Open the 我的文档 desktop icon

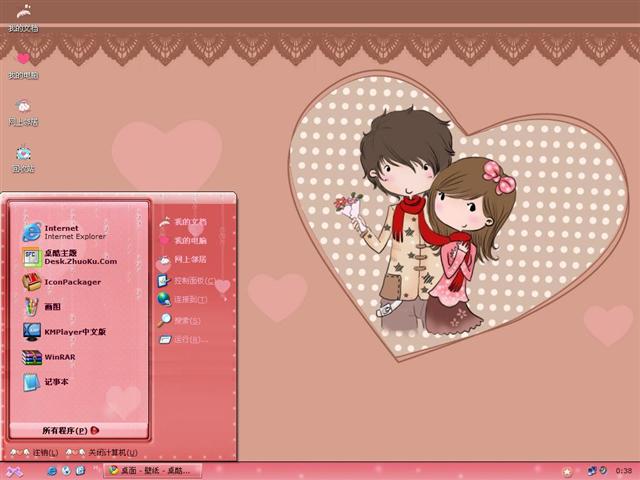point(23,18)
